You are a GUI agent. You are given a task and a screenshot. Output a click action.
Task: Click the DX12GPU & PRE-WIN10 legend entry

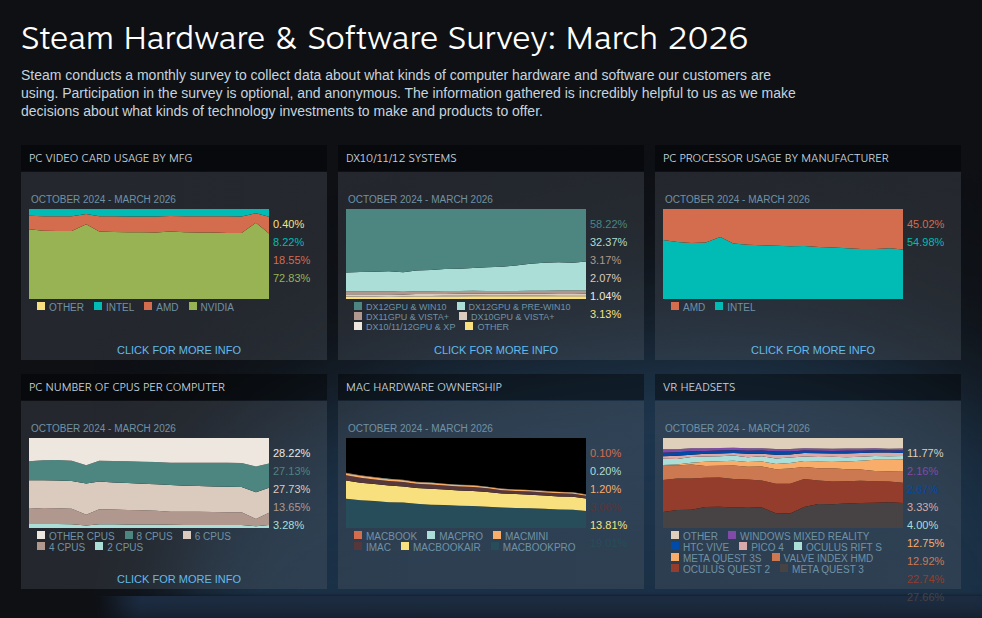514,307
